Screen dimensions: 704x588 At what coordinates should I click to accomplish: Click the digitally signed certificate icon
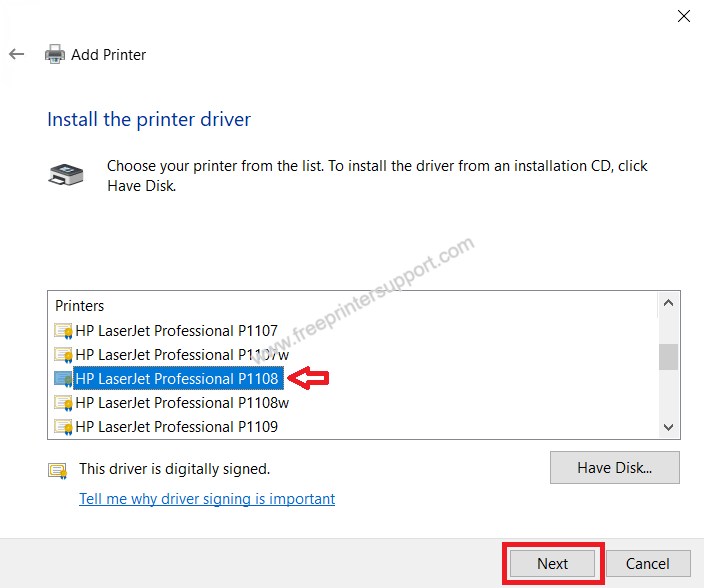tap(57, 469)
